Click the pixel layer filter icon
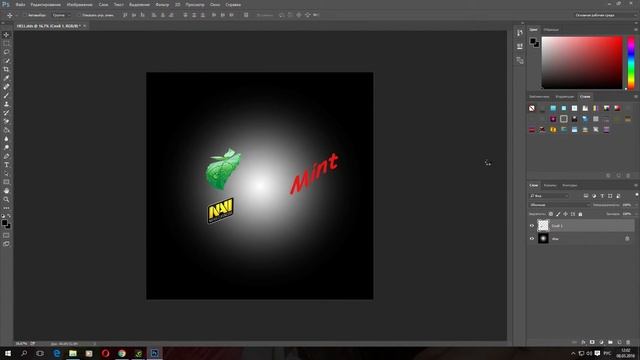 [x=586, y=196]
